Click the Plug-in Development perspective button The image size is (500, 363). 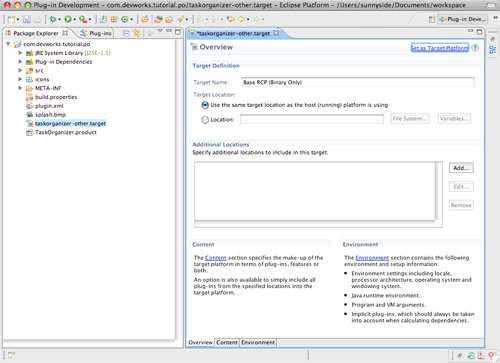click(463, 19)
